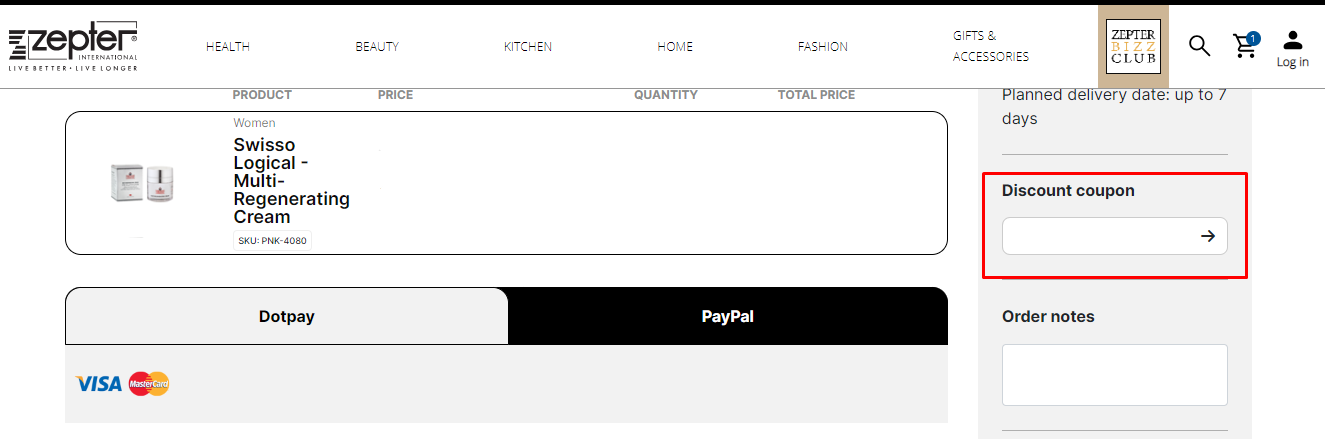Open Gifts & Accessories menu

tap(991, 46)
